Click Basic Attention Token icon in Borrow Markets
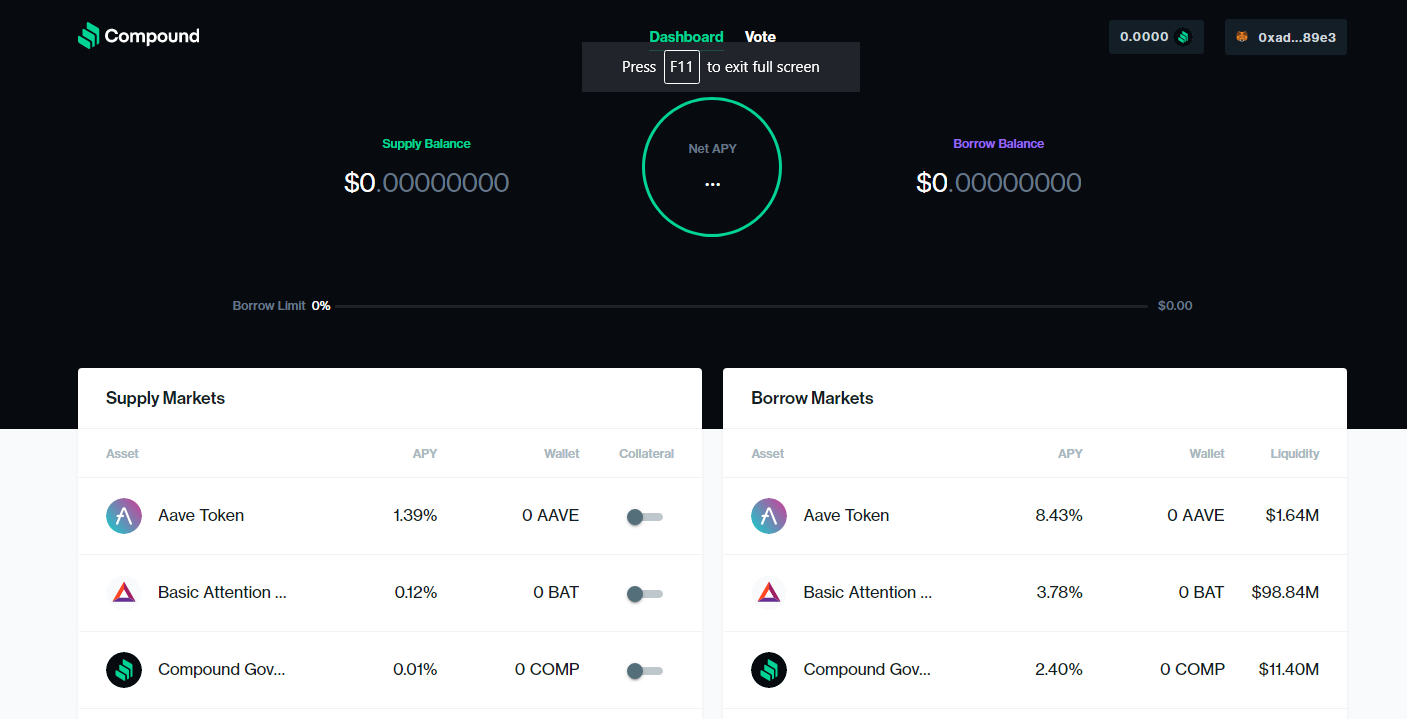Viewport: 1407px width, 719px height. (769, 593)
